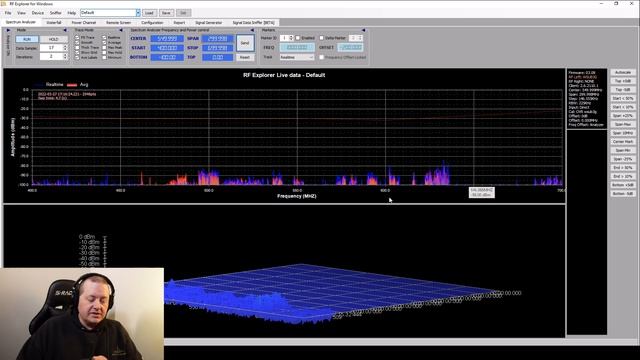Image resolution: width=640 pixels, height=360 pixels.
Task: Click the Load preset button
Action: click(x=149, y=13)
